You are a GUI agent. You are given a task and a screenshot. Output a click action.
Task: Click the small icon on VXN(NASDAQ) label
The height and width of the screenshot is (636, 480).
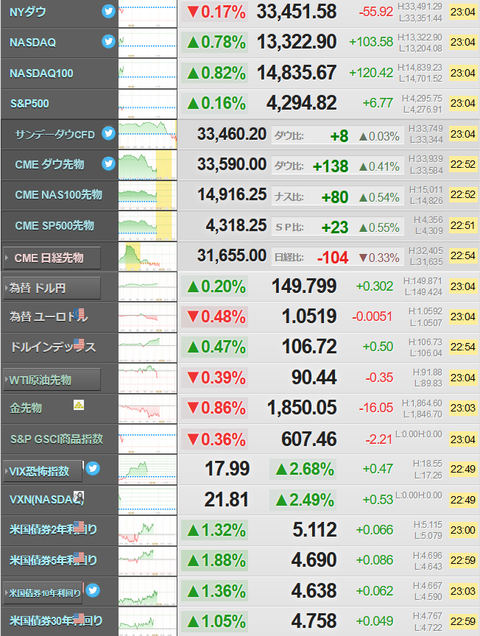click(79, 496)
